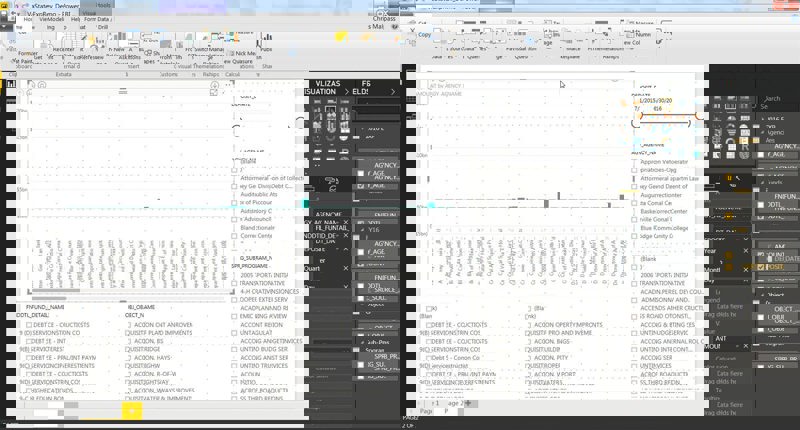800x430 pixels.
Task: Switch to the Home ribbon tab
Action: tap(27, 19)
